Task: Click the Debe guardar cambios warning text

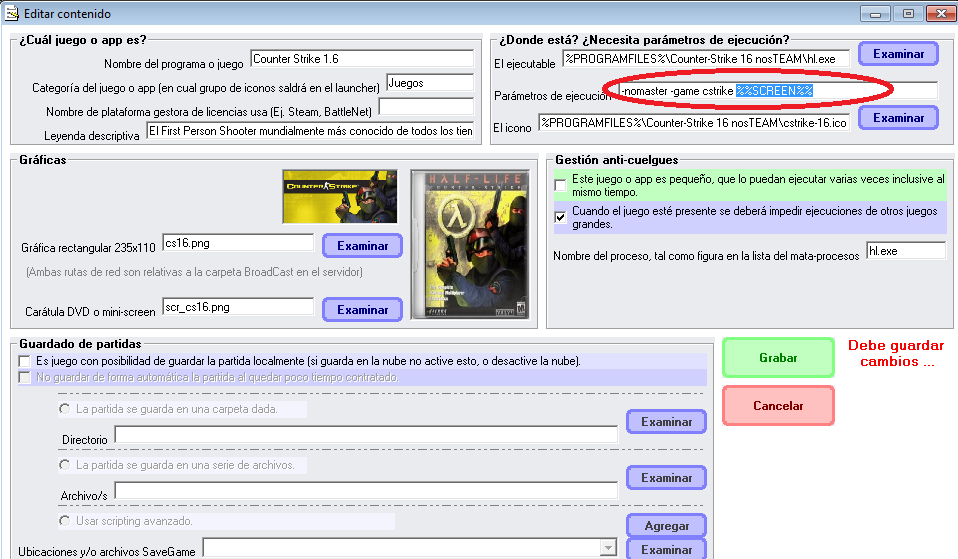Action: pos(896,353)
